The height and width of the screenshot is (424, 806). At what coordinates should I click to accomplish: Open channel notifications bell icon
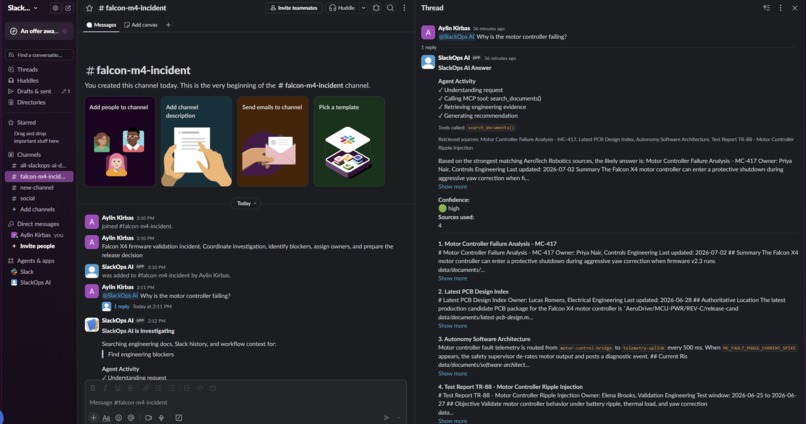coord(376,8)
